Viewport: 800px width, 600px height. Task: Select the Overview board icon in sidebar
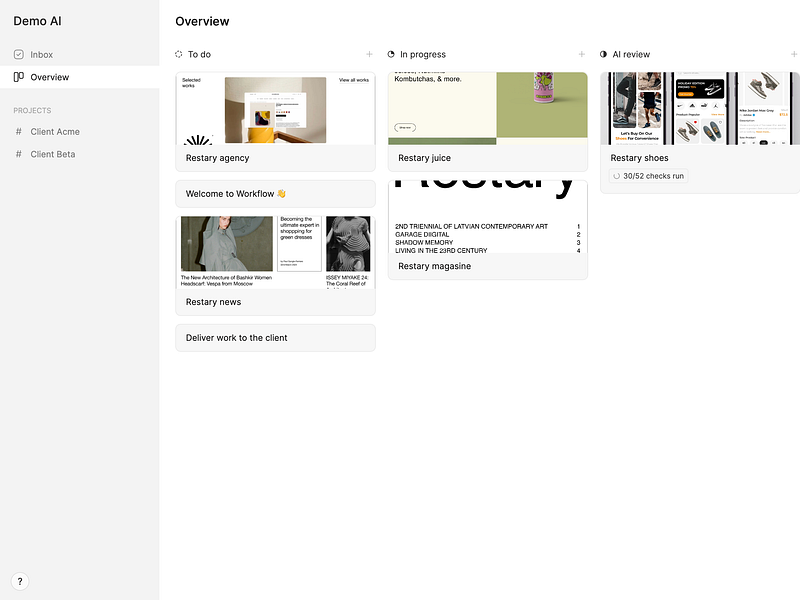(x=19, y=77)
